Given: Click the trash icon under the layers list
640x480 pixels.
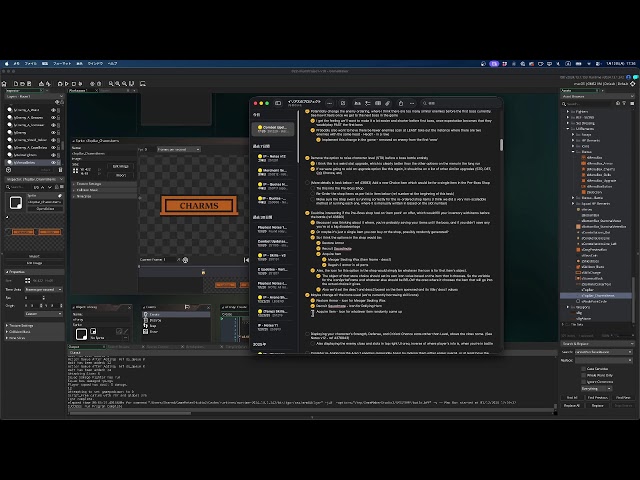Looking at the screenshot, I should coord(60,170).
